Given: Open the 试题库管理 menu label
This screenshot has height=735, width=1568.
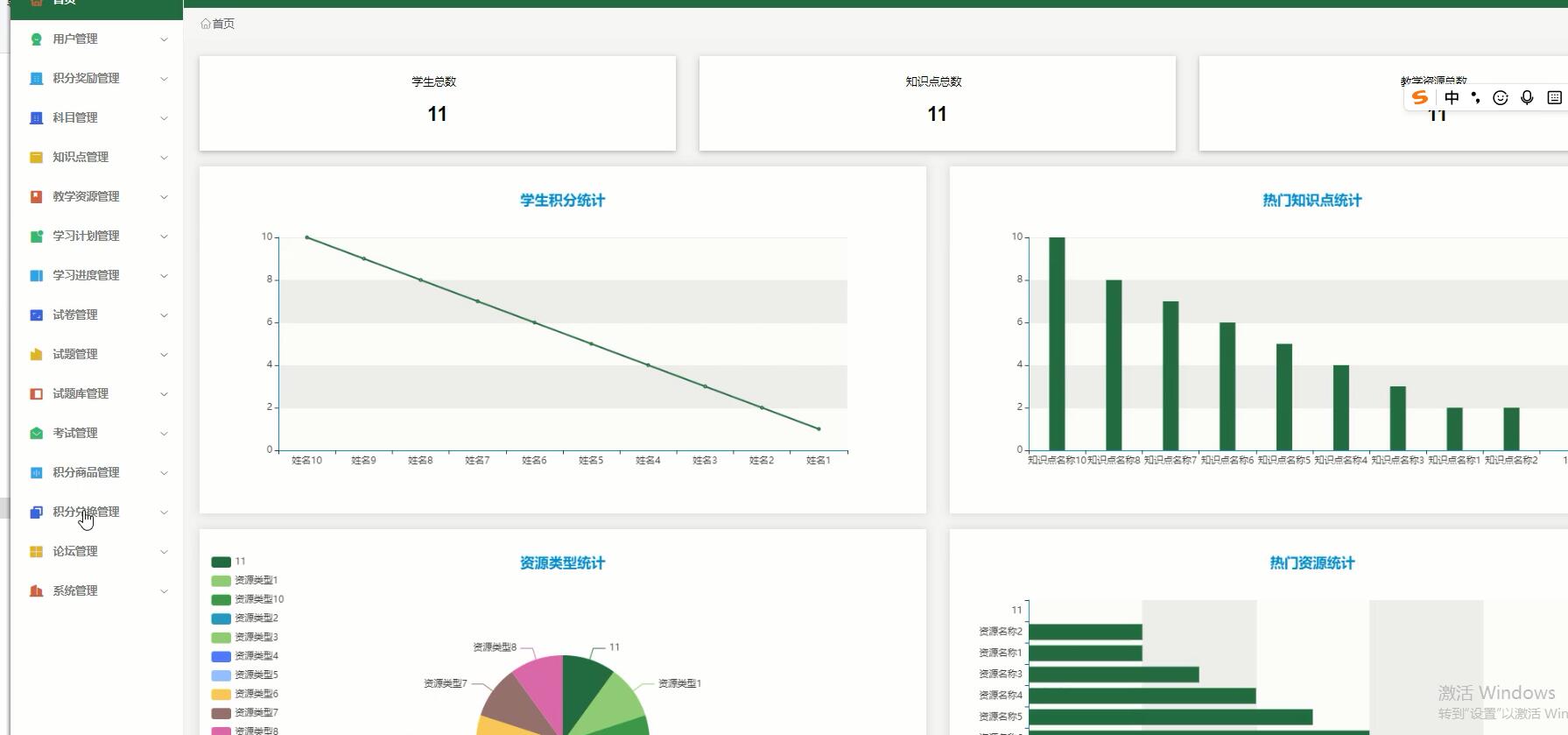Looking at the screenshot, I should coord(81,394).
